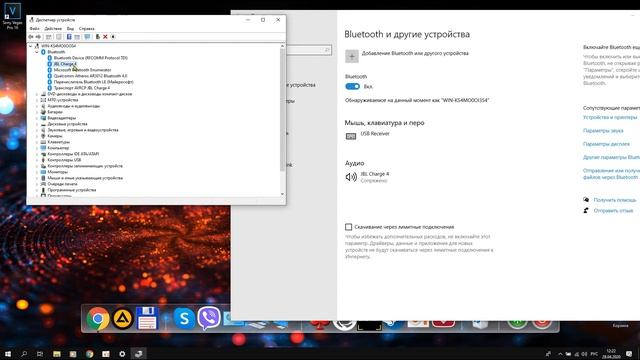This screenshot has height=360, width=640.
Task: Click Back arrow in Device Manager toolbar
Action: click(31, 37)
